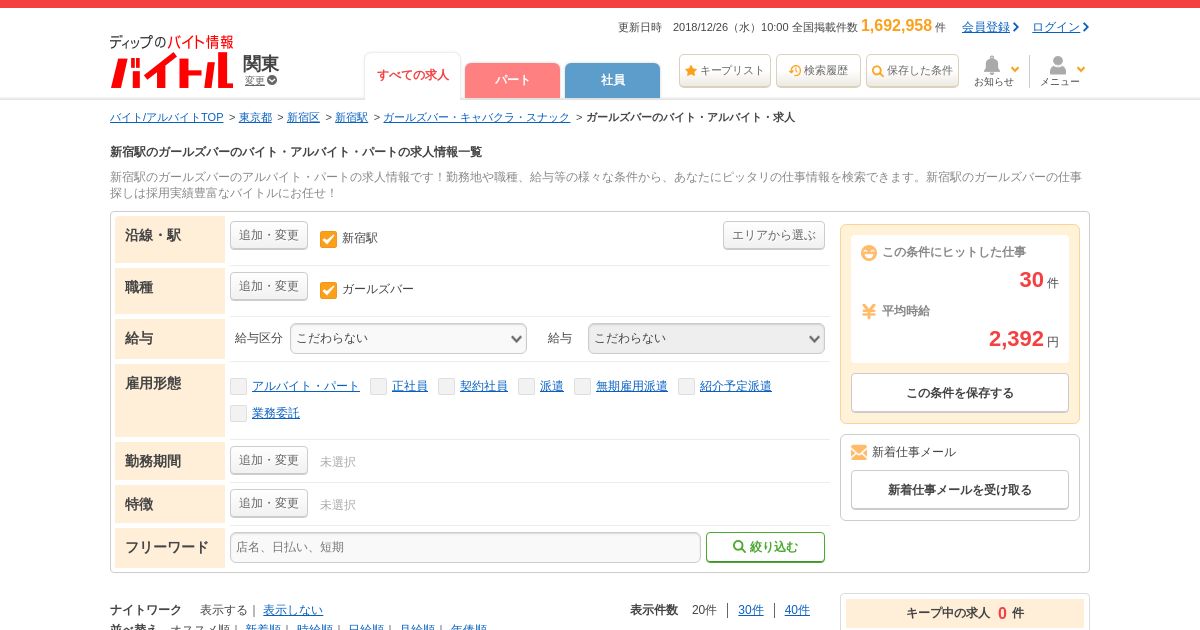
Task: Click 追加・変更 for 沿線・駅
Action: point(269,235)
